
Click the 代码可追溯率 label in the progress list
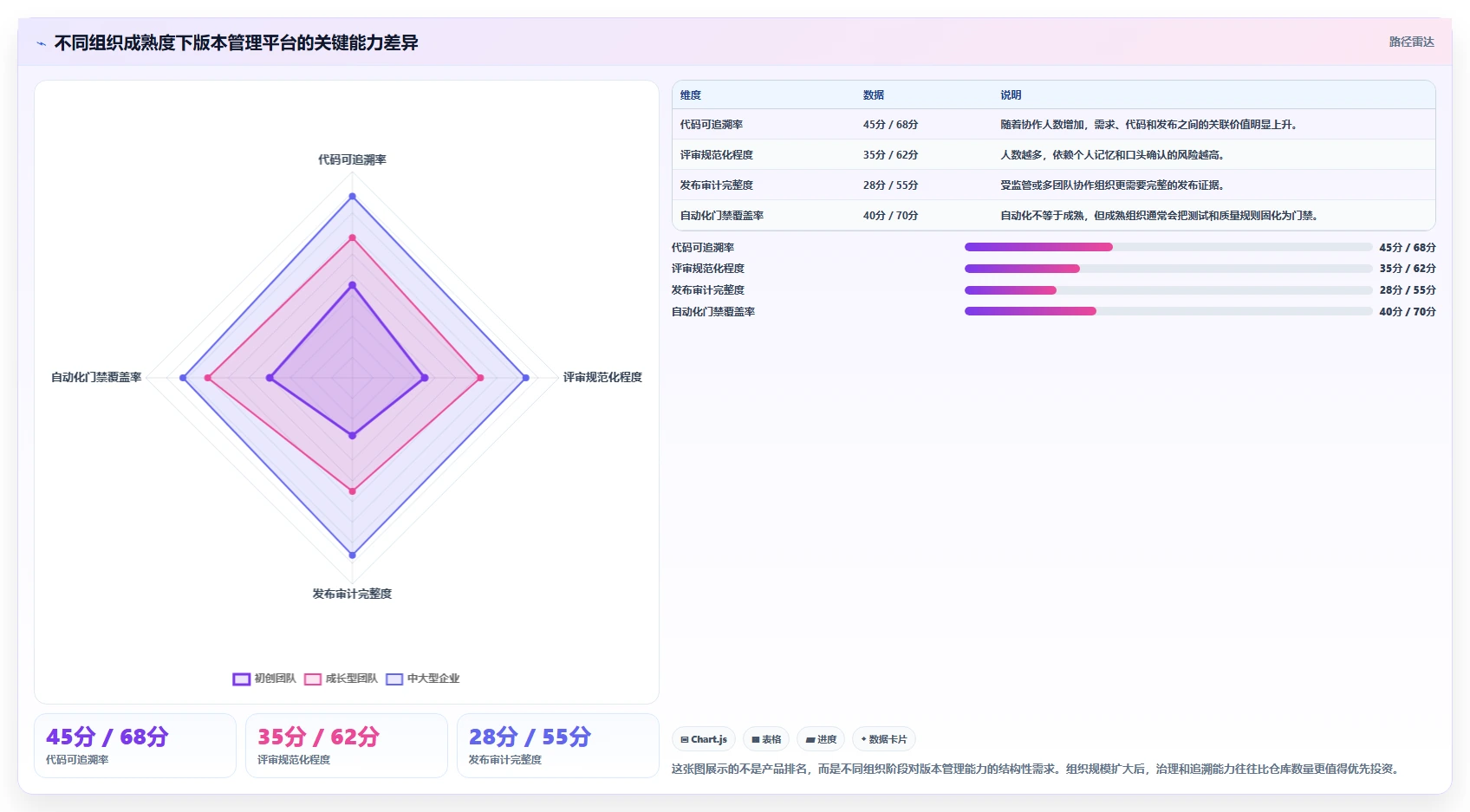703,248
